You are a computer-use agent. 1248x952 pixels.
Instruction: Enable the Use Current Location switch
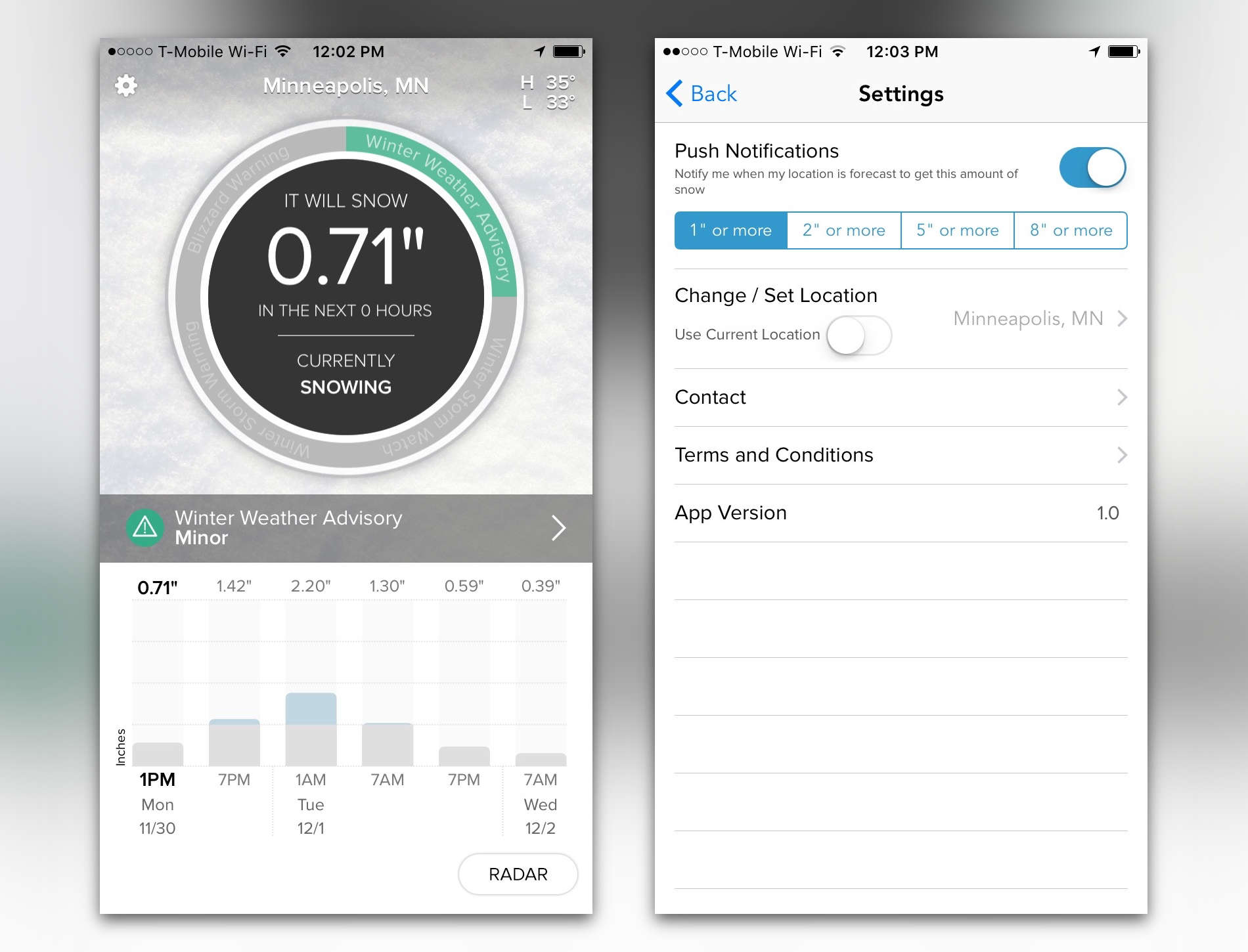[858, 335]
